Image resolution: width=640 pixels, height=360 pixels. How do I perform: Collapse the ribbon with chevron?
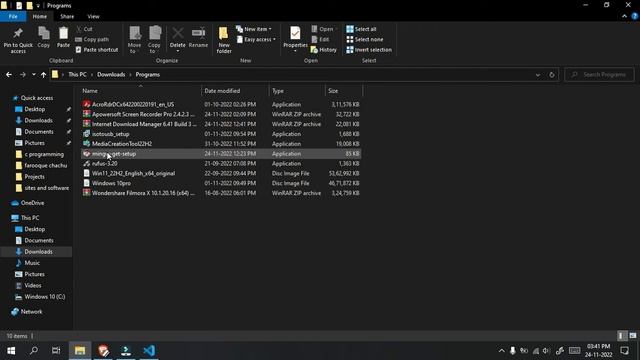pos(624,16)
